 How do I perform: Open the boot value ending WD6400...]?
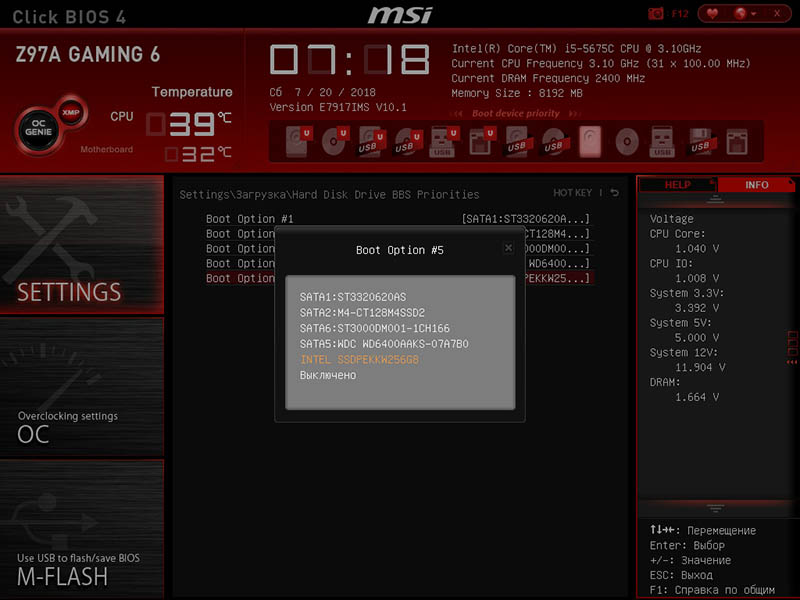click(557, 263)
